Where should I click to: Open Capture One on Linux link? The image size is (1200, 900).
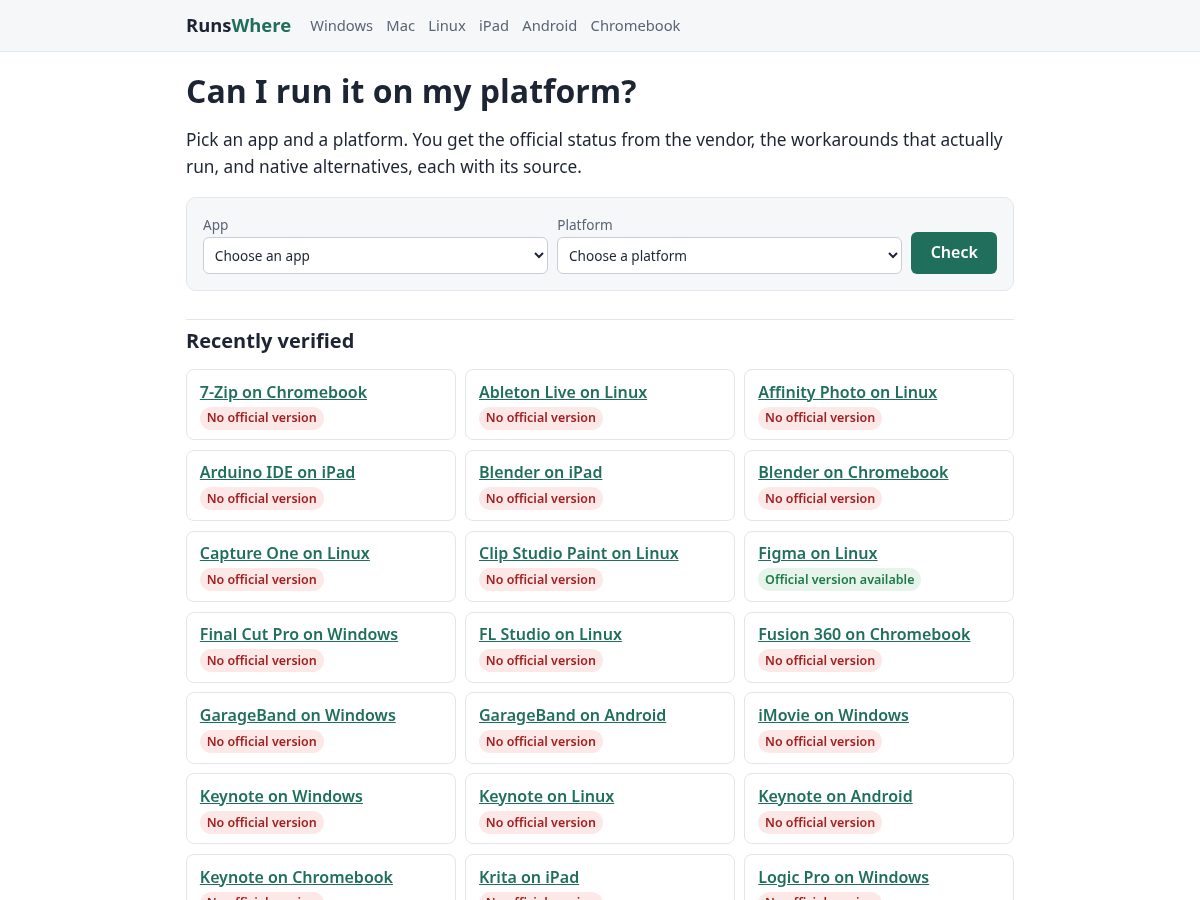285,553
